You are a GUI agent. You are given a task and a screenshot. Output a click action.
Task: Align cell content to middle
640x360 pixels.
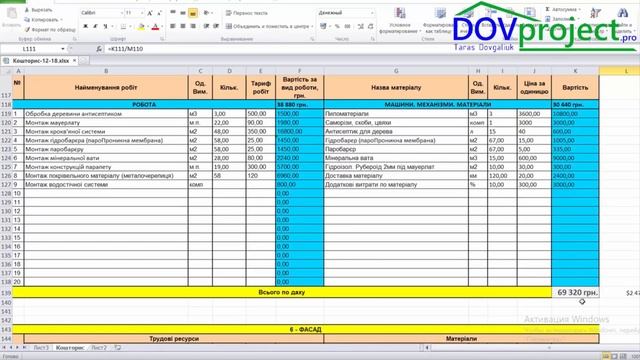point(183,13)
